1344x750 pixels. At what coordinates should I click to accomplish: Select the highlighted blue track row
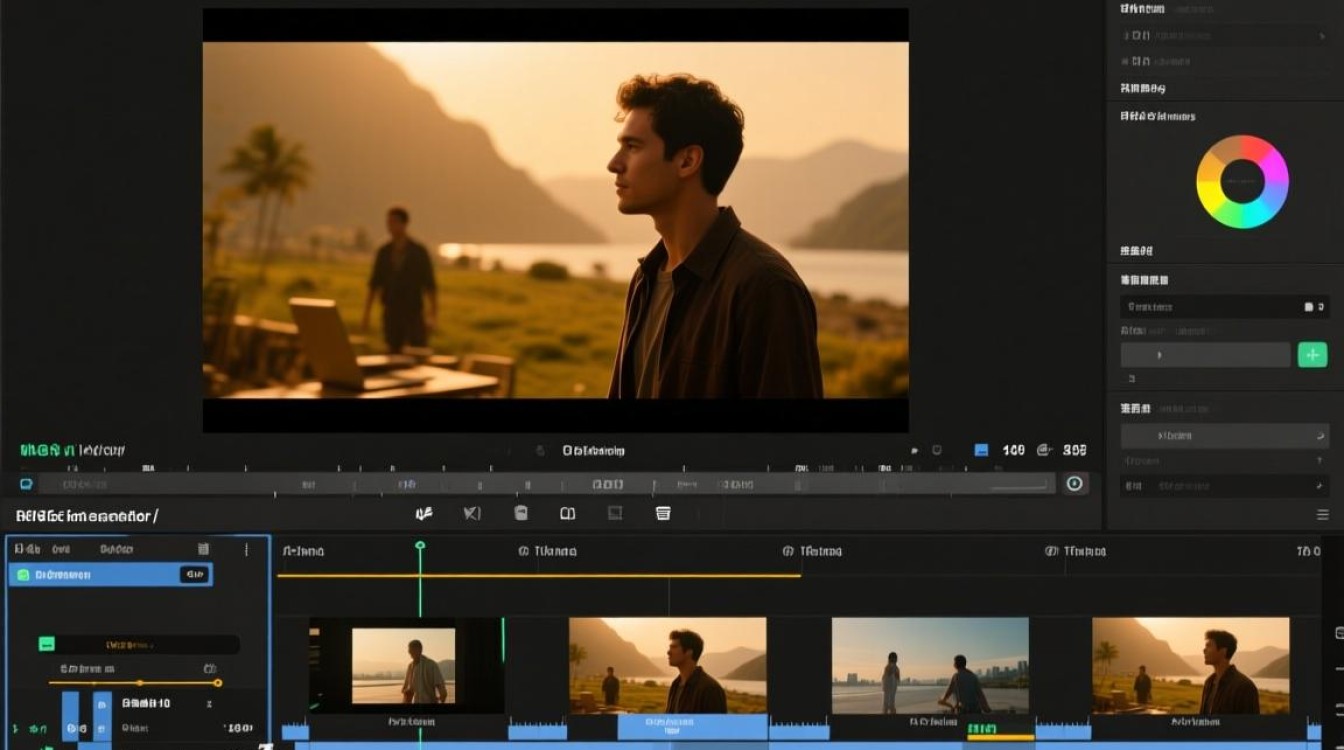111,574
